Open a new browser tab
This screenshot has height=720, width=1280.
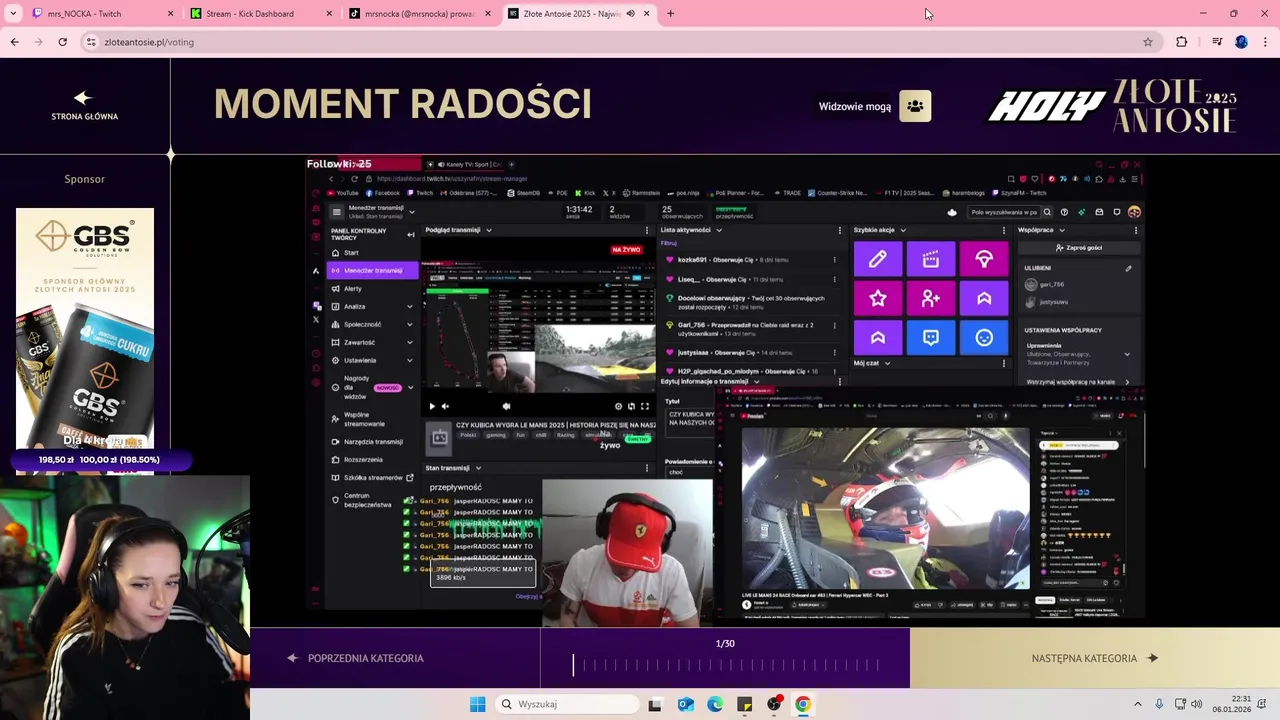[670, 14]
